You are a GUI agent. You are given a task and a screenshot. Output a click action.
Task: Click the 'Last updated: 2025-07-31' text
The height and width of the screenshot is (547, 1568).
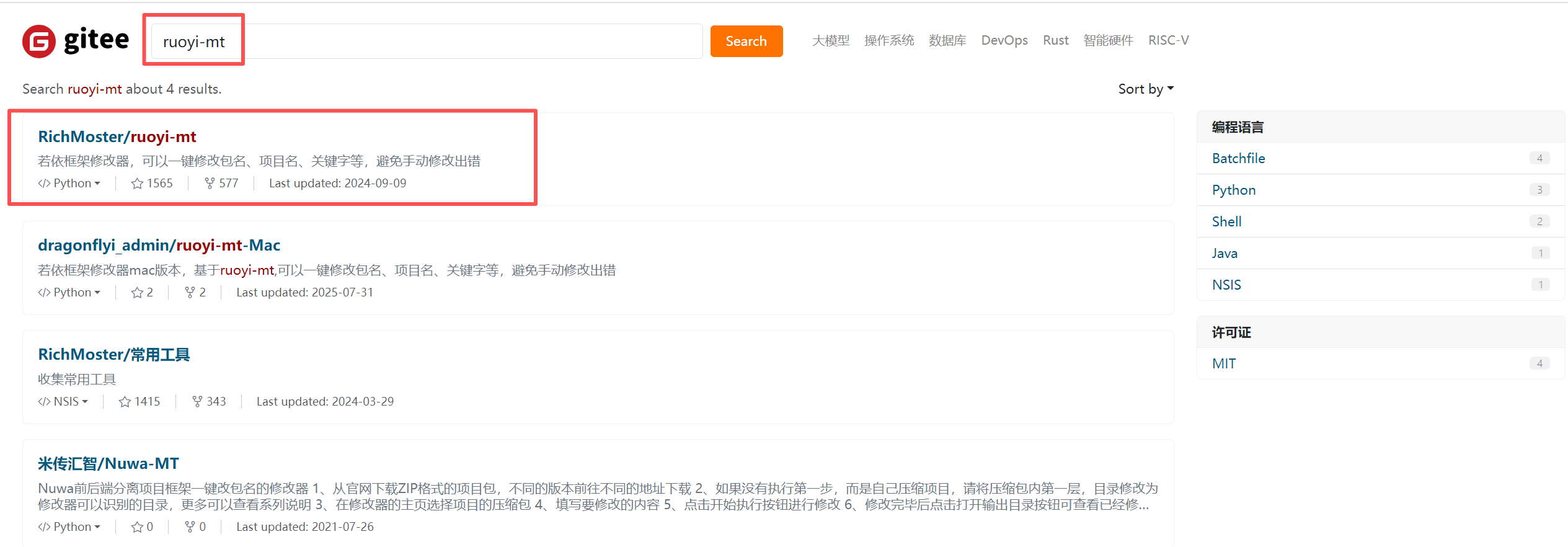pos(304,292)
